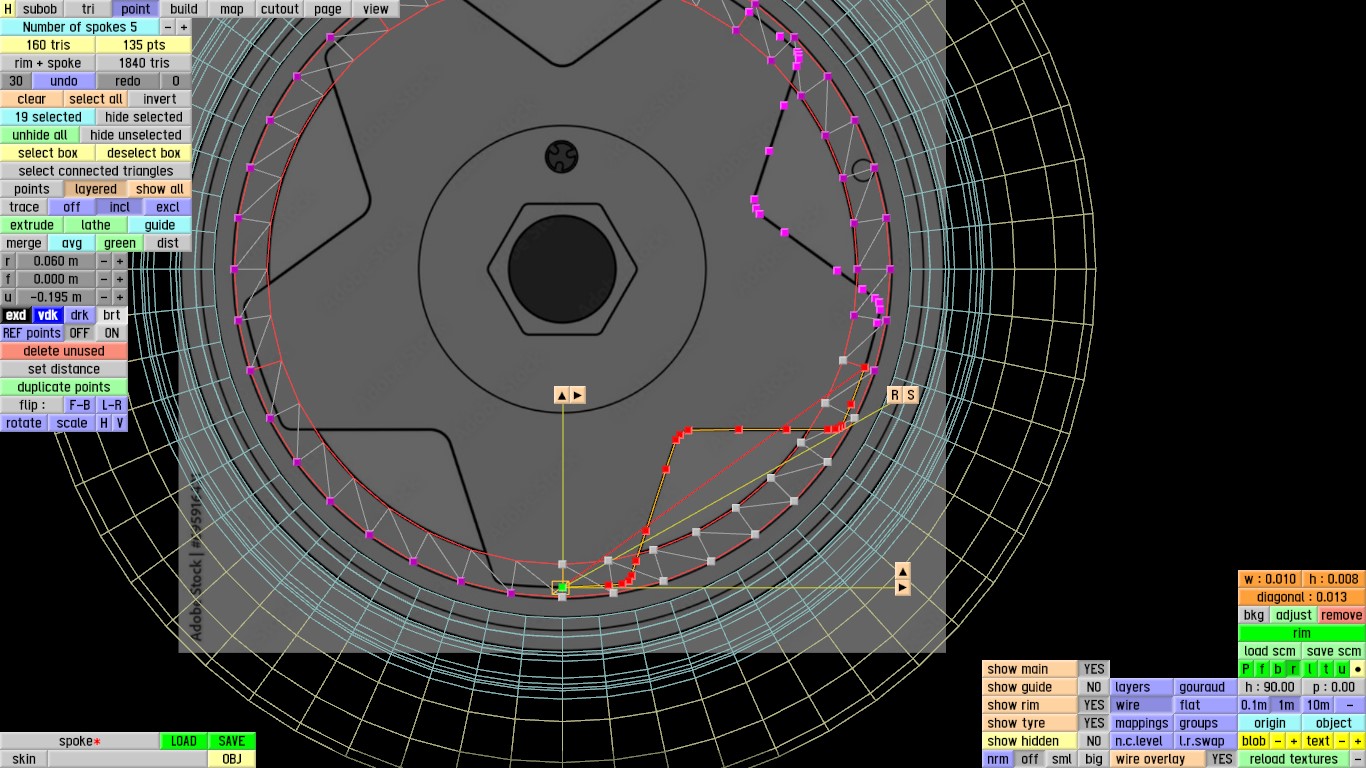Increase blob size with plus
The width and height of the screenshot is (1366, 768).
click(x=1294, y=741)
